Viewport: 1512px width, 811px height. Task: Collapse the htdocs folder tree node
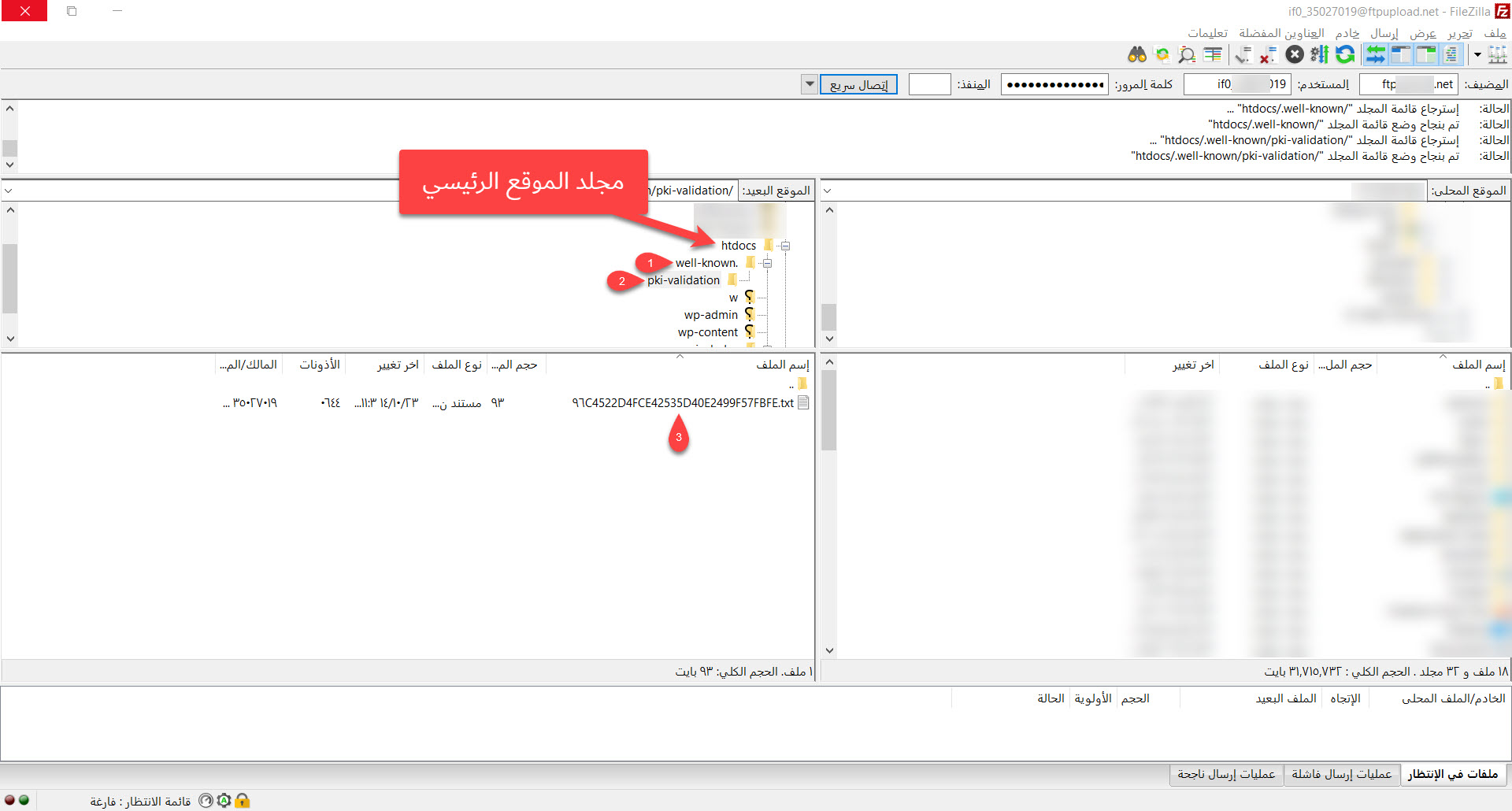(785, 246)
